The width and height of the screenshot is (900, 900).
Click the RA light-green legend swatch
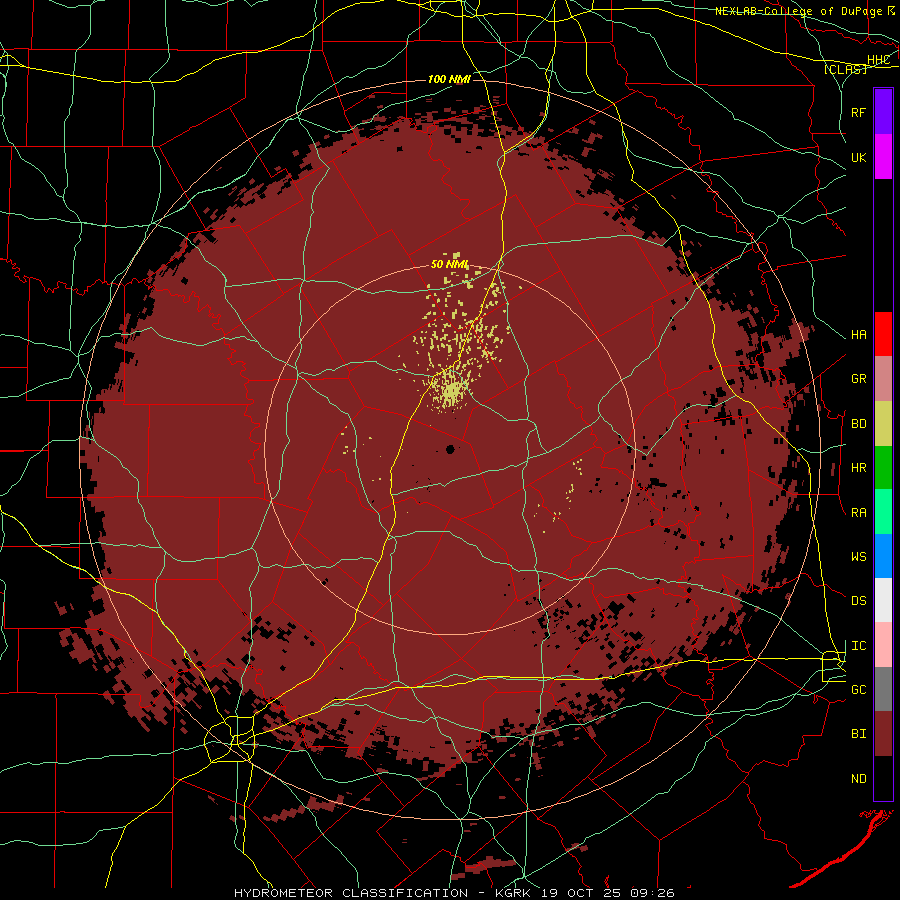tap(883, 512)
